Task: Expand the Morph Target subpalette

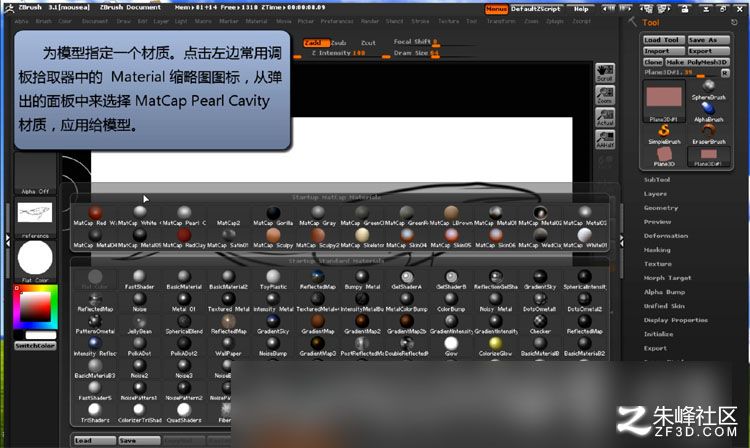Action: (667, 278)
